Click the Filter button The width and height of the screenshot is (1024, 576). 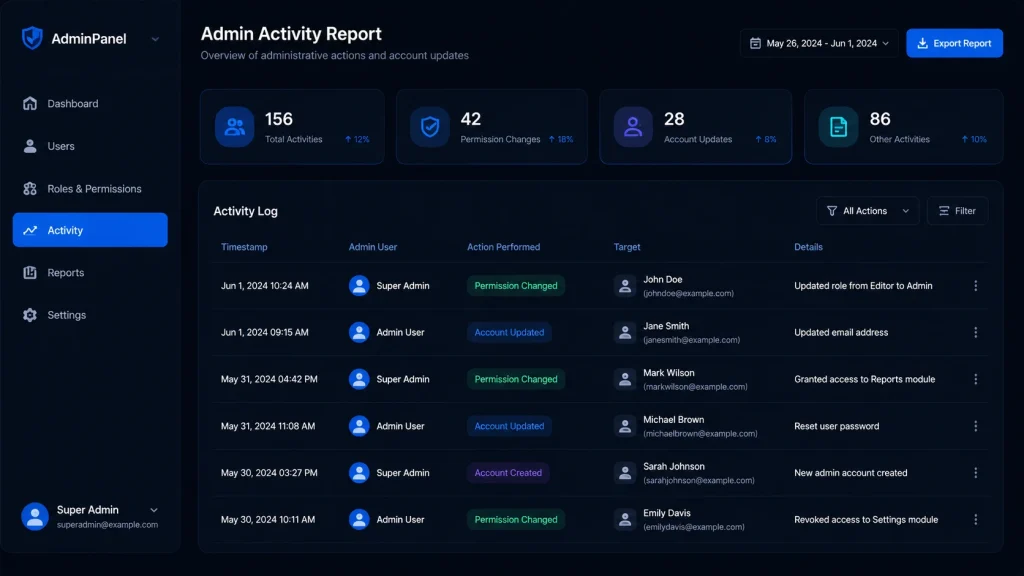click(x=957, y=211)
